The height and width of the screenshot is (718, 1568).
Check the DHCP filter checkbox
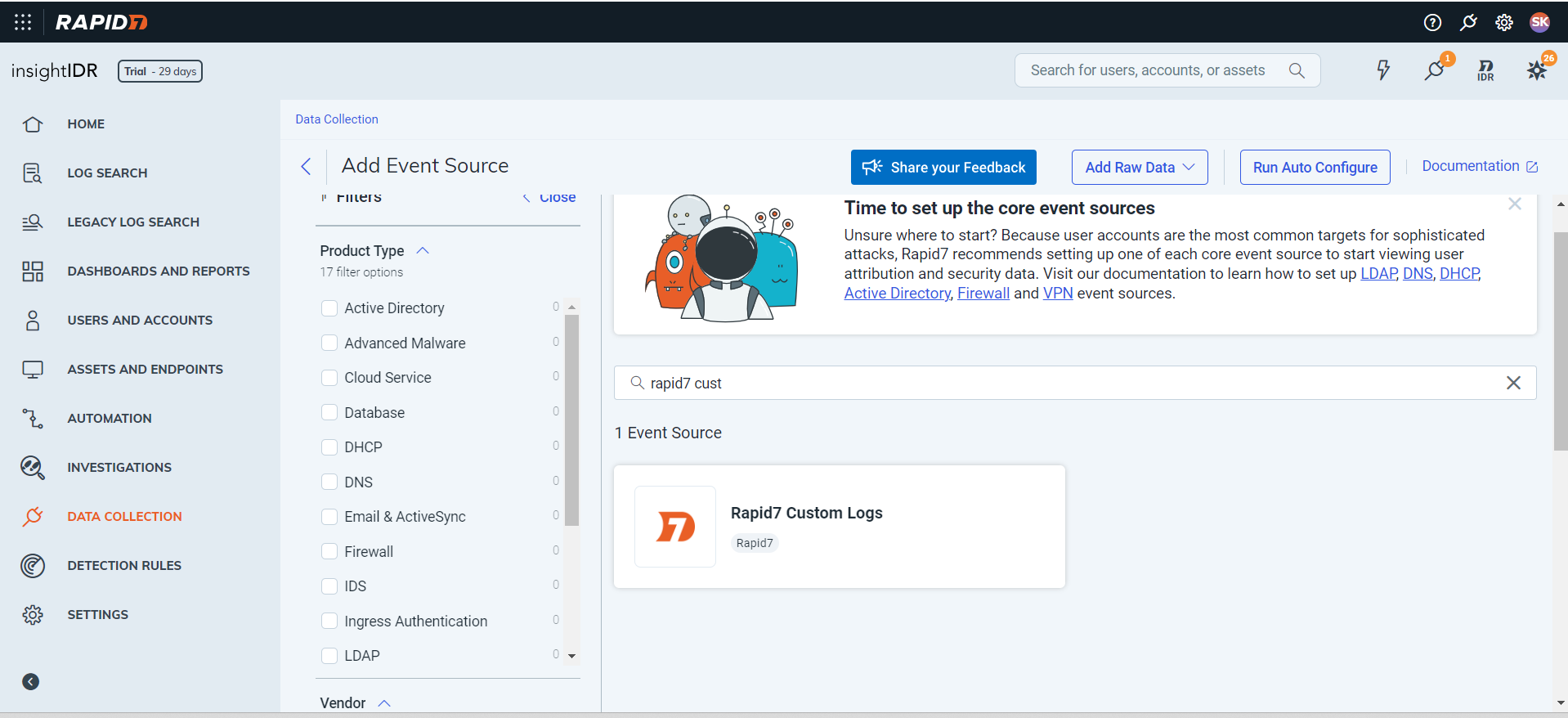329,447
